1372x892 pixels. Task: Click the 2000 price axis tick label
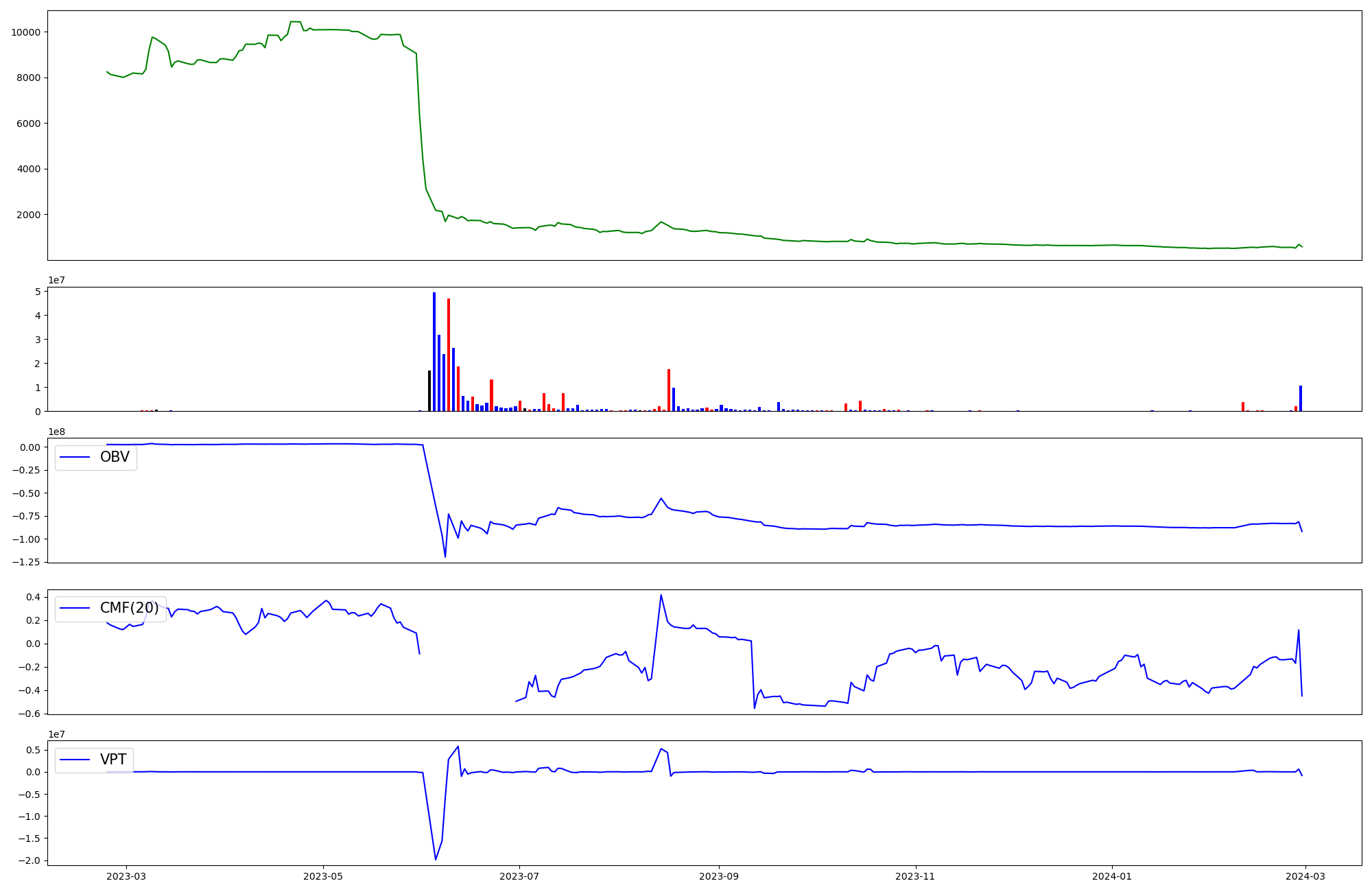28,215
